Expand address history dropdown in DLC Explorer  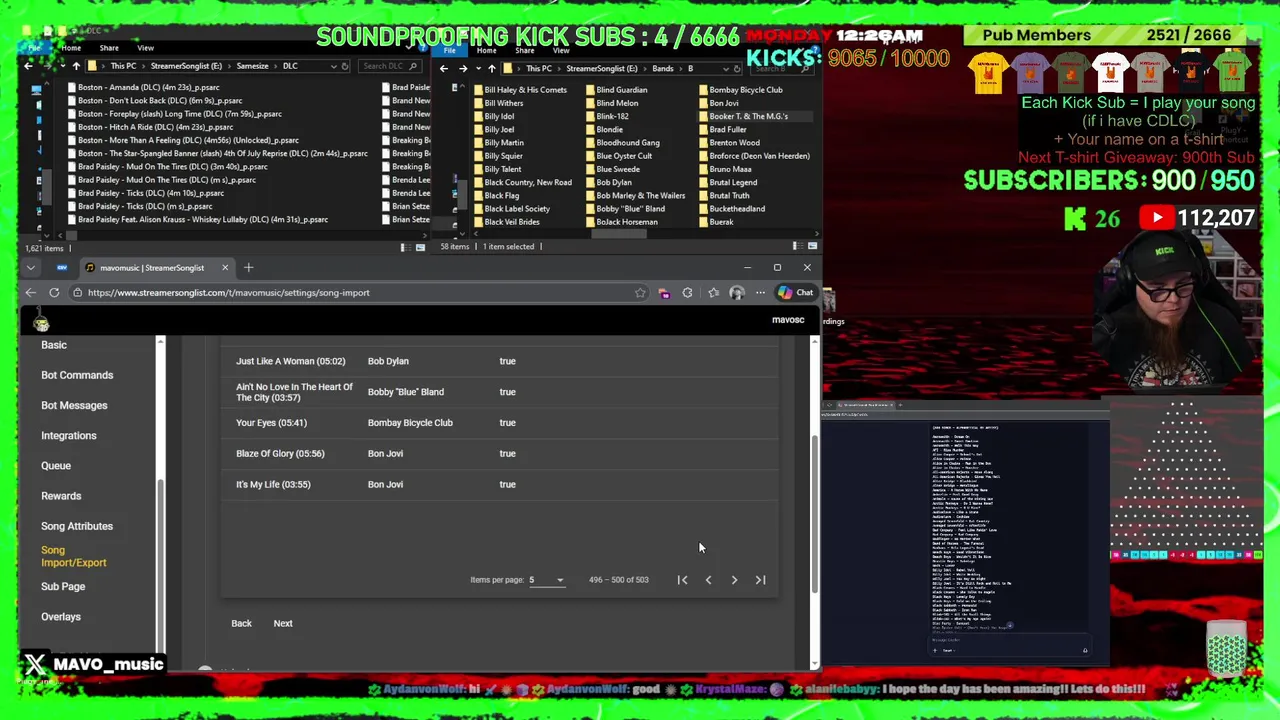click(333, 66)
